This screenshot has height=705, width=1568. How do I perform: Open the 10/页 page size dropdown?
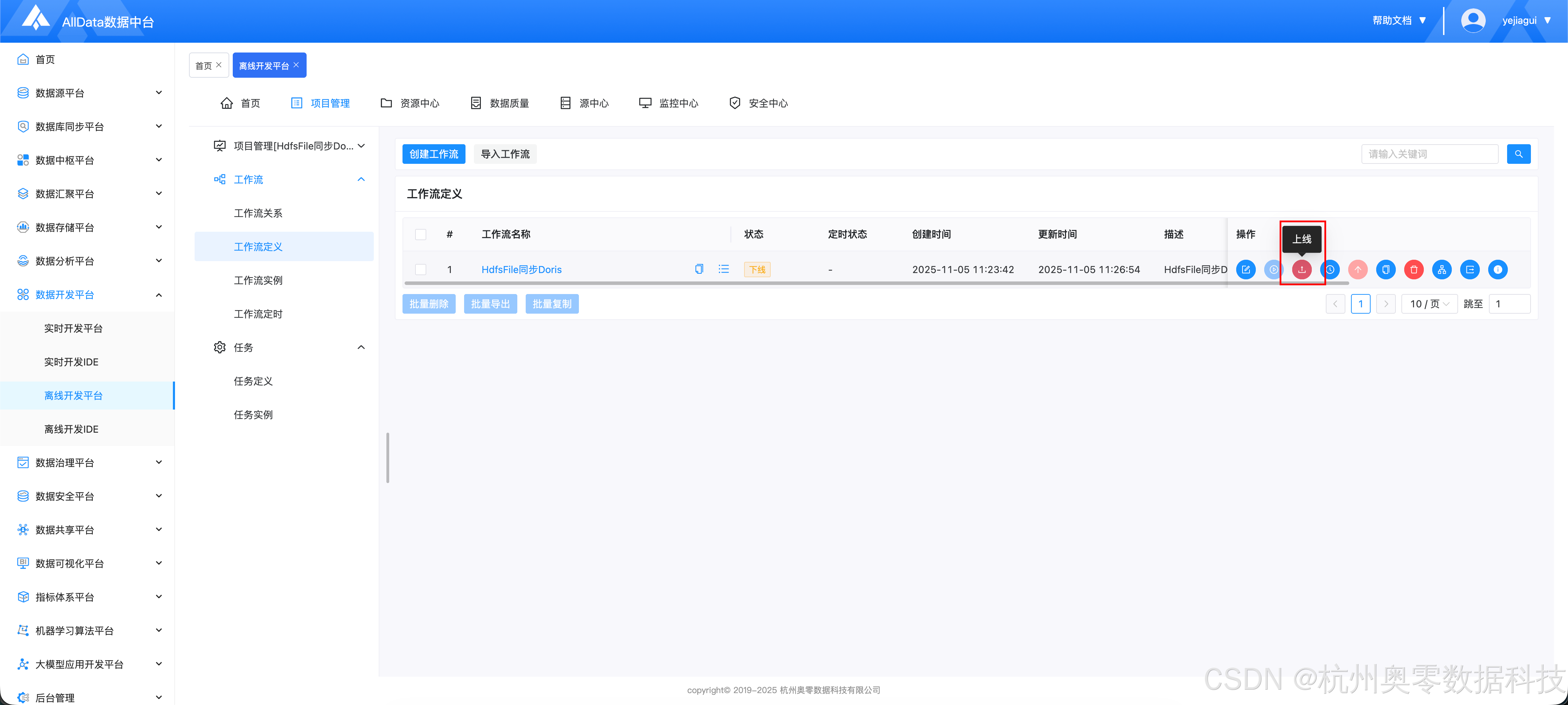tap(1429, 303)
